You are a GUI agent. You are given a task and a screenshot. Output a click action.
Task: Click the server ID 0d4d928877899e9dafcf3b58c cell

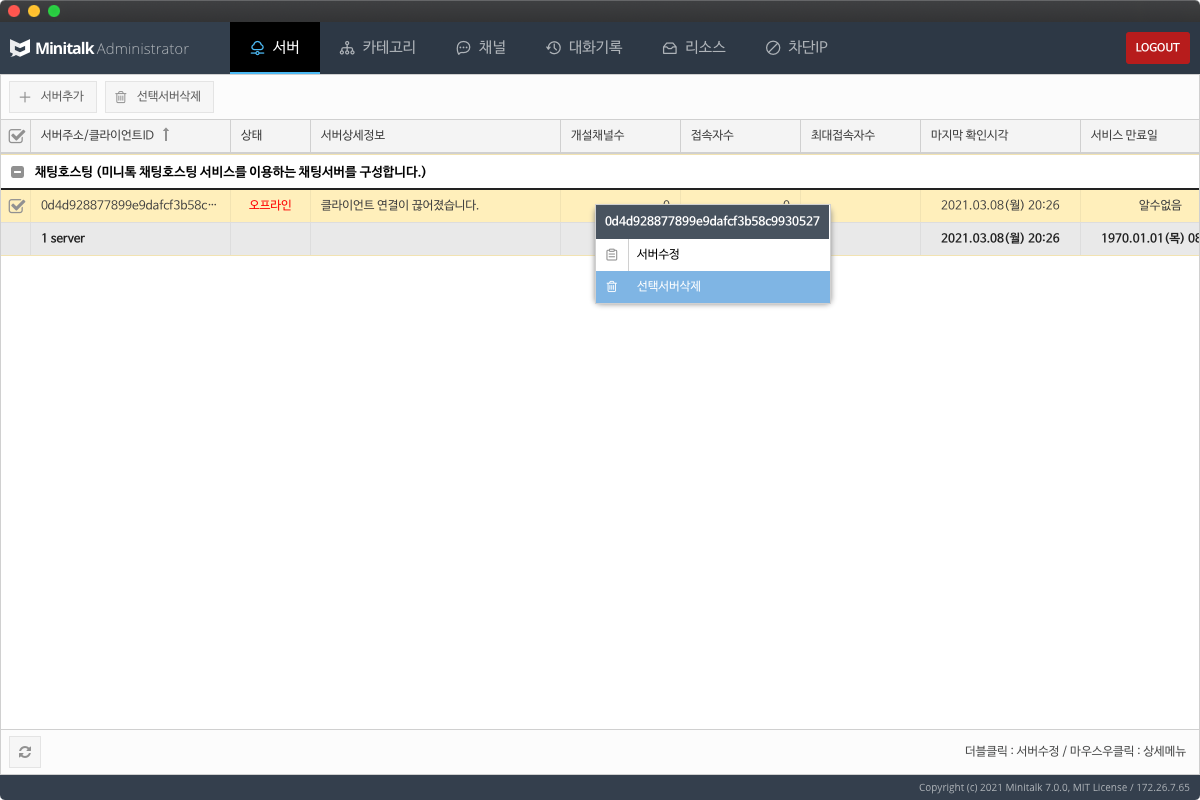click(x=130, y=205)
